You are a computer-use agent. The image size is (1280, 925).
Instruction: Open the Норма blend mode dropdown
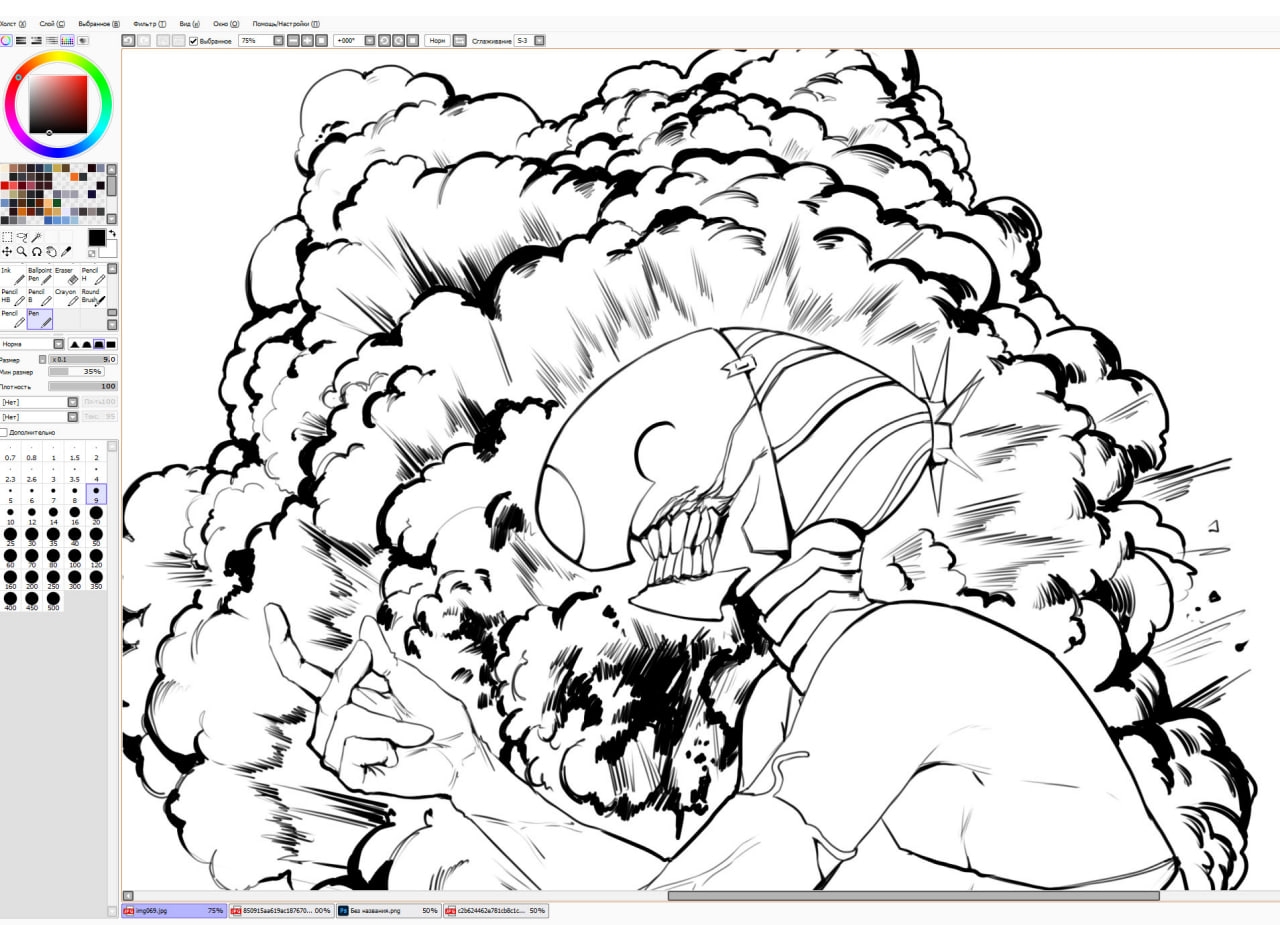(58, 344)
